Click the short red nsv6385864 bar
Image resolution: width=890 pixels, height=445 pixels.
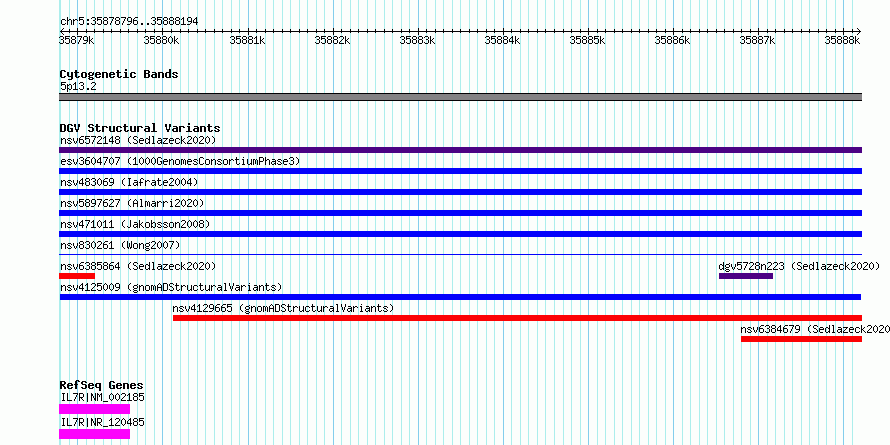click(x=77, y=276)
